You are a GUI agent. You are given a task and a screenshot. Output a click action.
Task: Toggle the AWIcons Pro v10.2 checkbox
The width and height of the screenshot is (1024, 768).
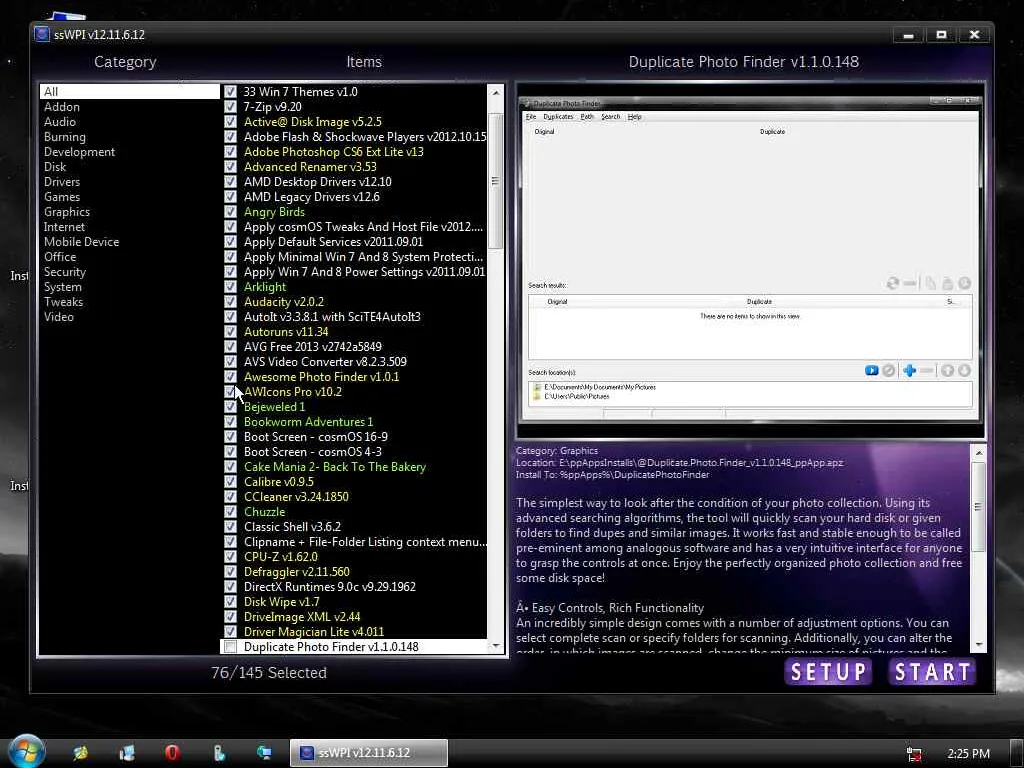click(x=231, y=392)
